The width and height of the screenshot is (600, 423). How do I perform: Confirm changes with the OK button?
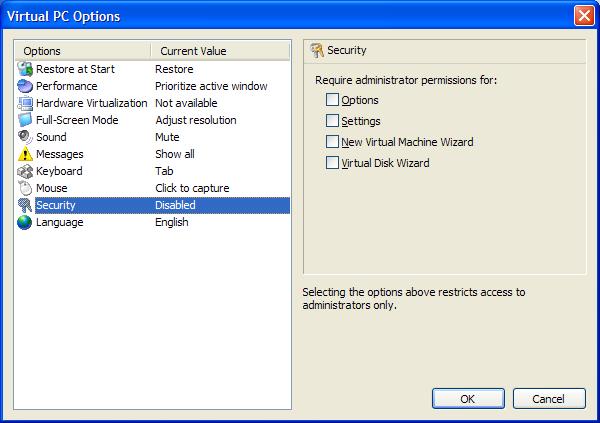coord(468,399)
